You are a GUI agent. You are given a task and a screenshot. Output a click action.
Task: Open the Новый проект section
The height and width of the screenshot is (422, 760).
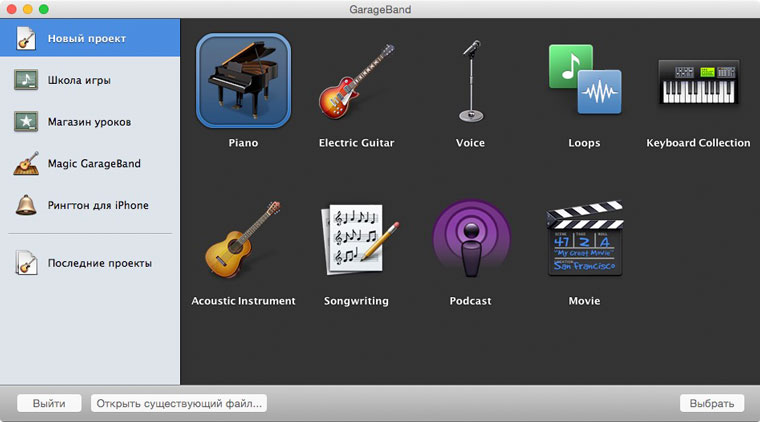tap(90, 38)
